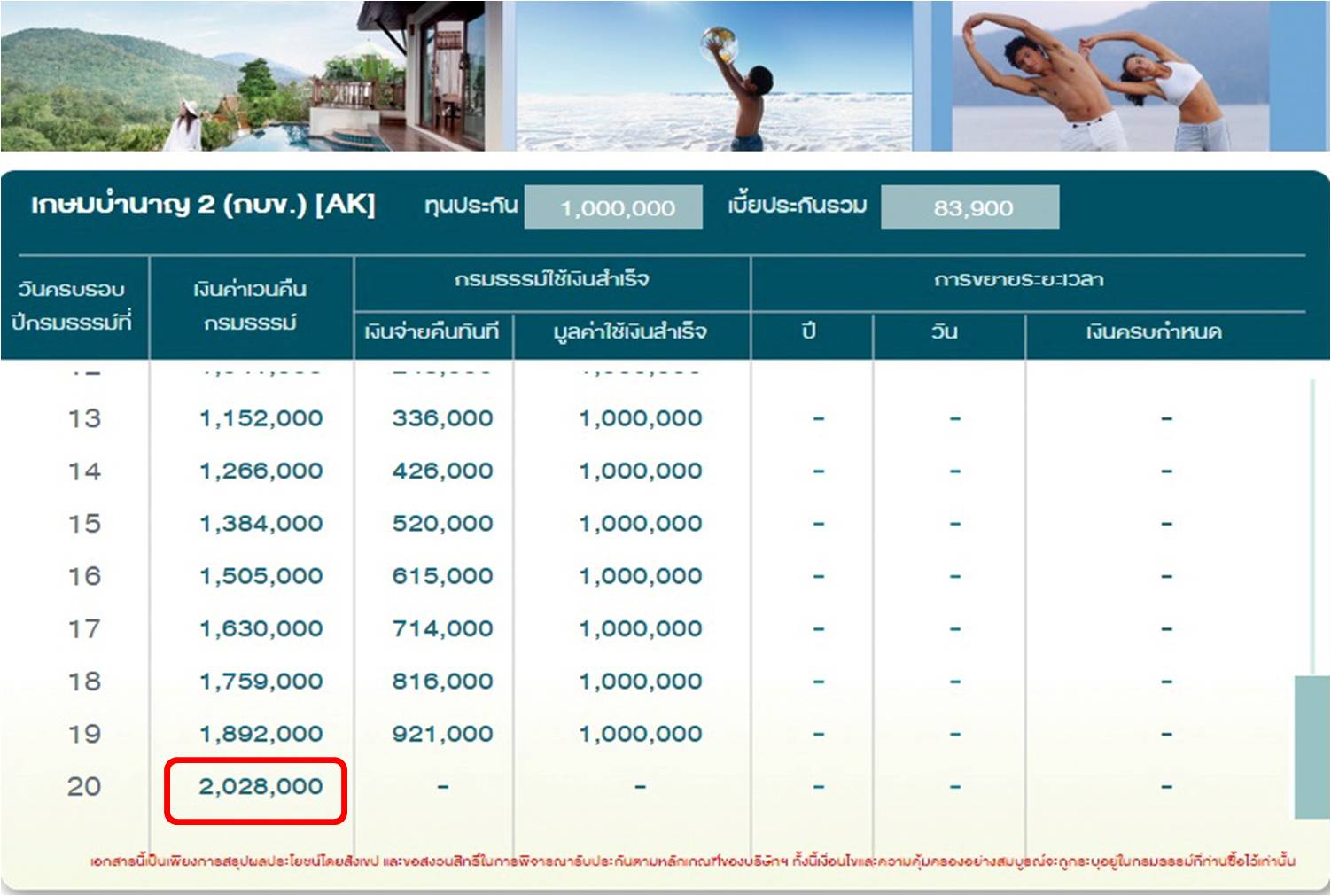This screenshot has height=896, width=1331.
Task: Click immediate refund 336,000
Action: [443, 418]
